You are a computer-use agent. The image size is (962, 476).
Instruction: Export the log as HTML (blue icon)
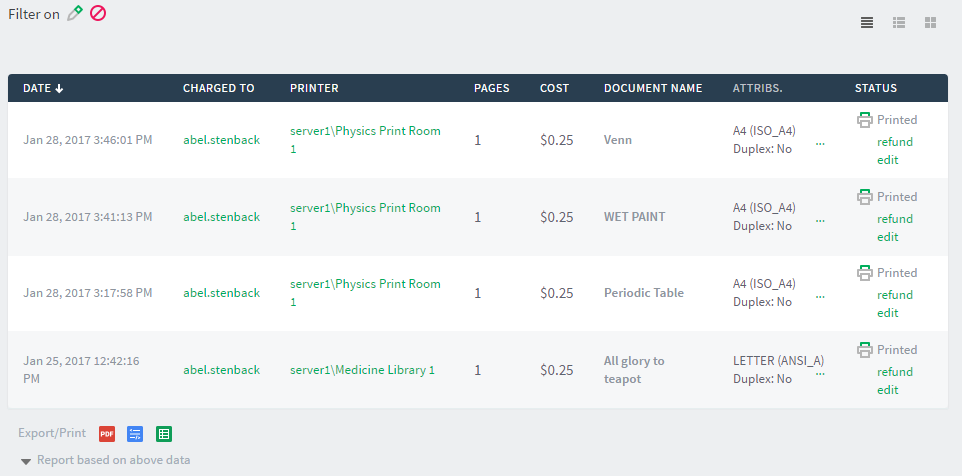135,434
